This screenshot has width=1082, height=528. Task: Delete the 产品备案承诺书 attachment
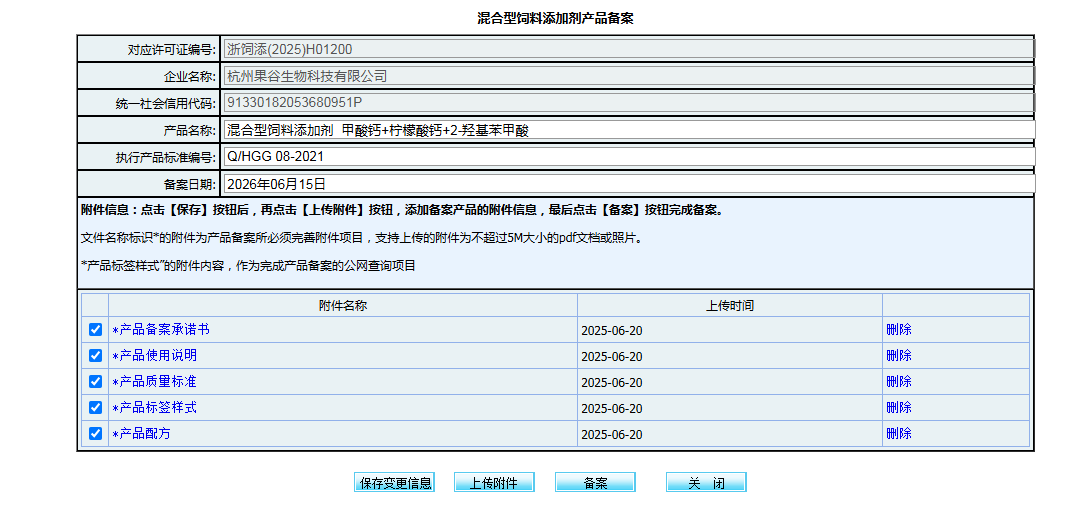[x=898, y=330]
